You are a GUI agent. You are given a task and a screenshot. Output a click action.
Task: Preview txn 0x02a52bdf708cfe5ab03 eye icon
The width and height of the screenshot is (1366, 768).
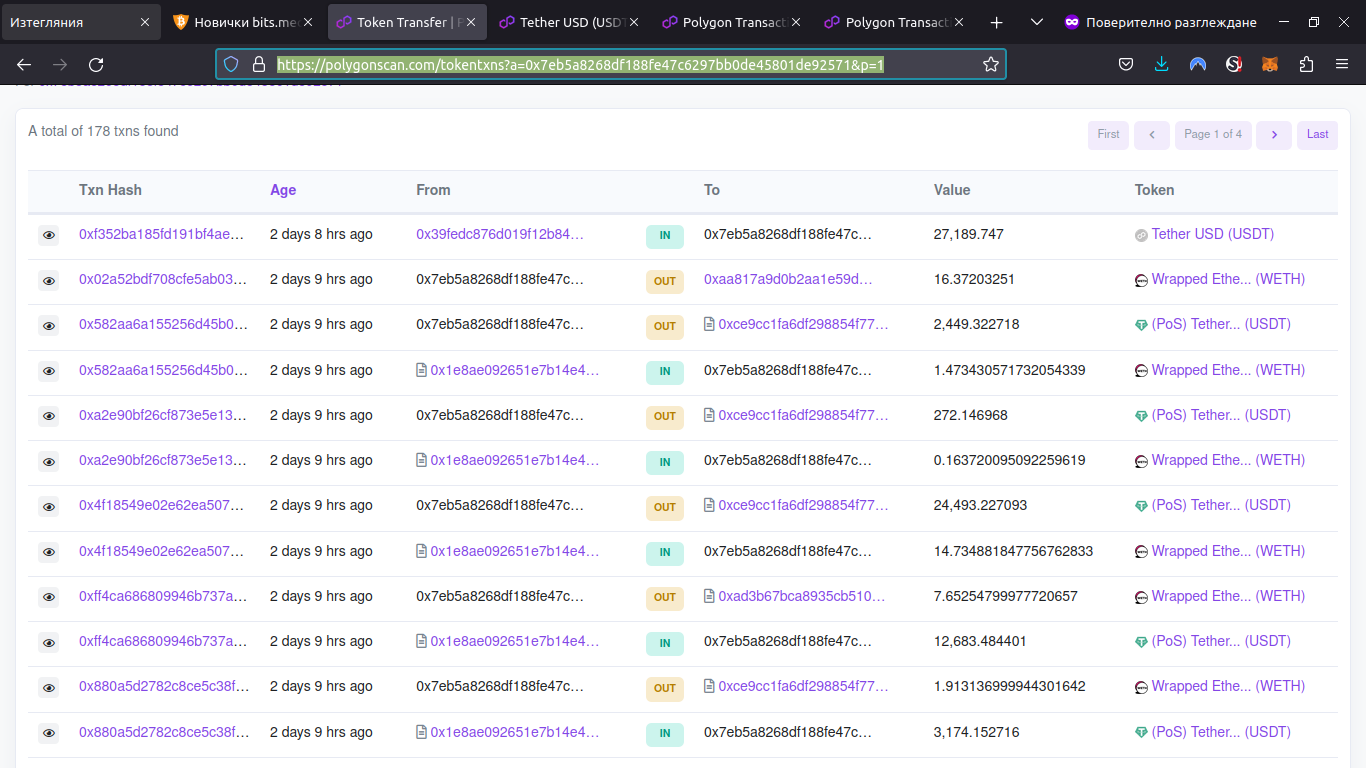pos(48,281)
